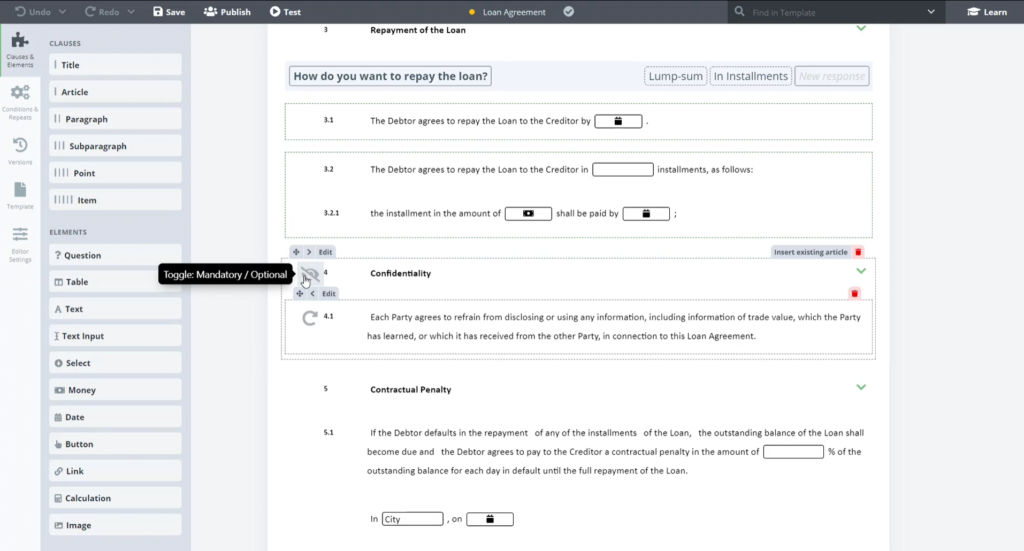Click the Test play button in toolbar
The height and width of the screenshot is (551, 1024).
285,12
